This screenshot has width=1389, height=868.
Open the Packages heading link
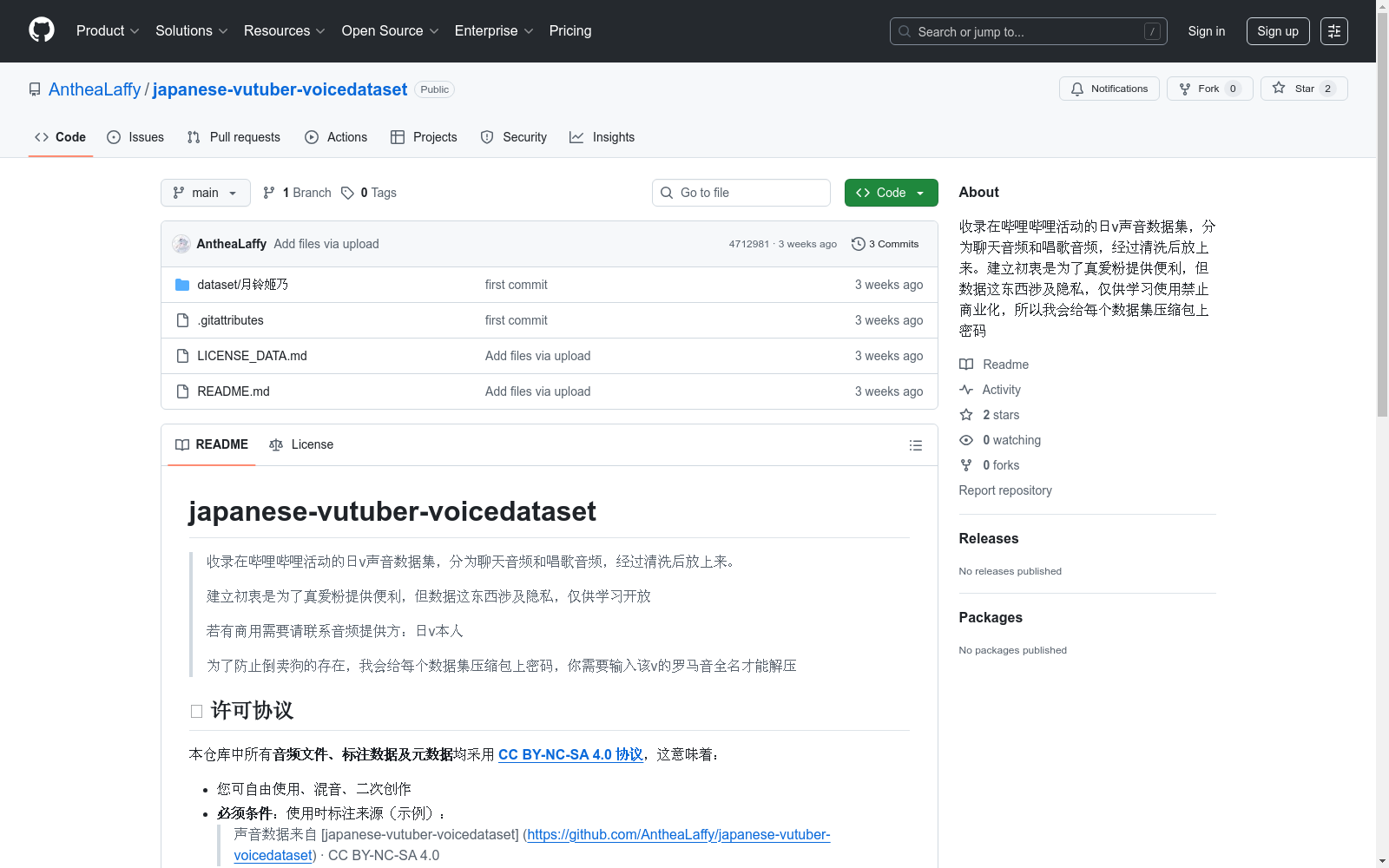tap(991, 617)
